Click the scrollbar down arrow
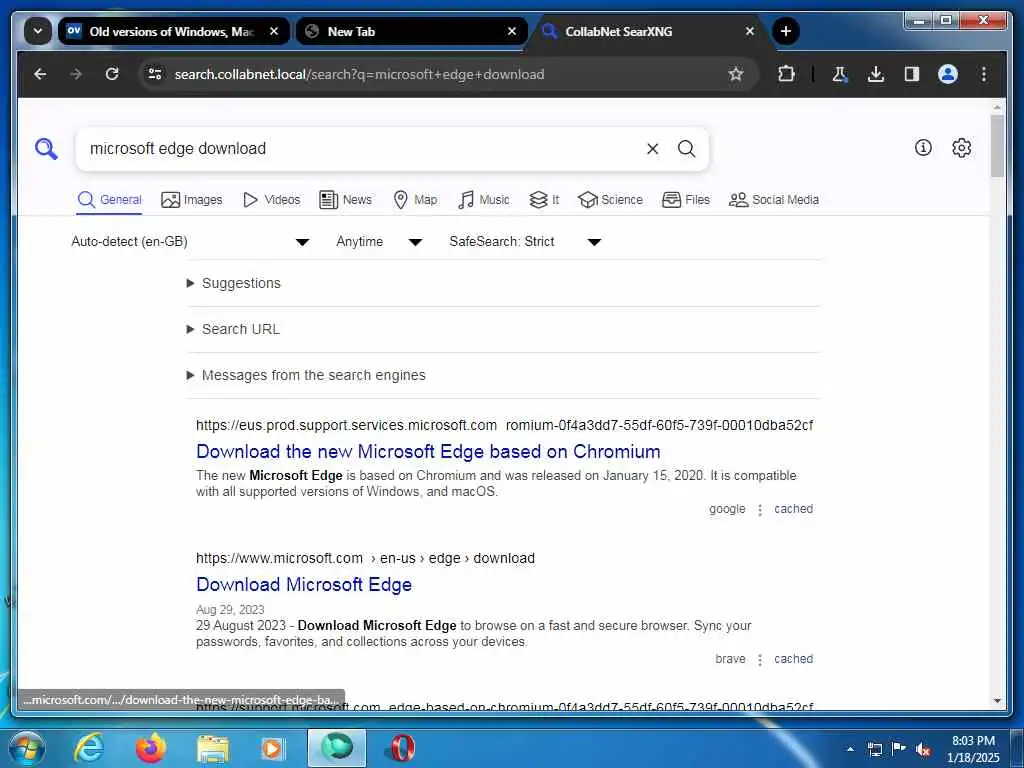1024x768 pixels. (x=997, y=701)
